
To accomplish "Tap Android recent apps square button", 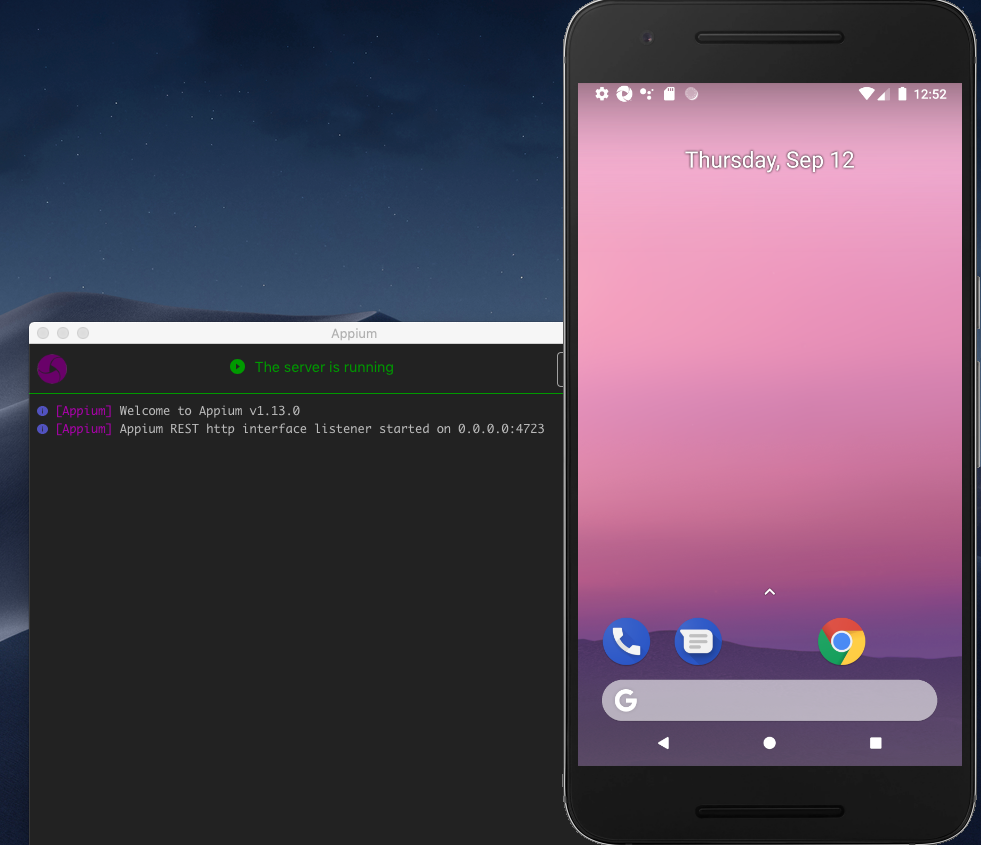I will coord(875,742).
